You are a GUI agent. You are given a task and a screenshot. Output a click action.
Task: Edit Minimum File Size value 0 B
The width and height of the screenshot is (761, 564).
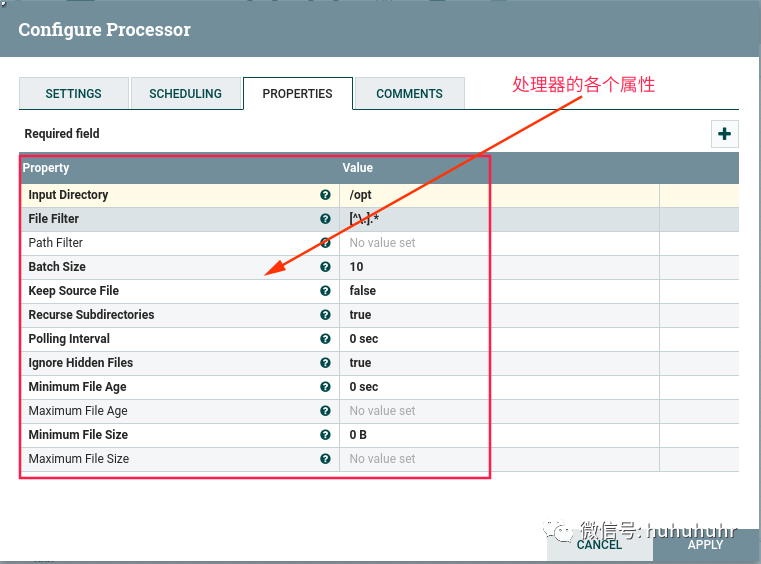click(x=499, y=435)
